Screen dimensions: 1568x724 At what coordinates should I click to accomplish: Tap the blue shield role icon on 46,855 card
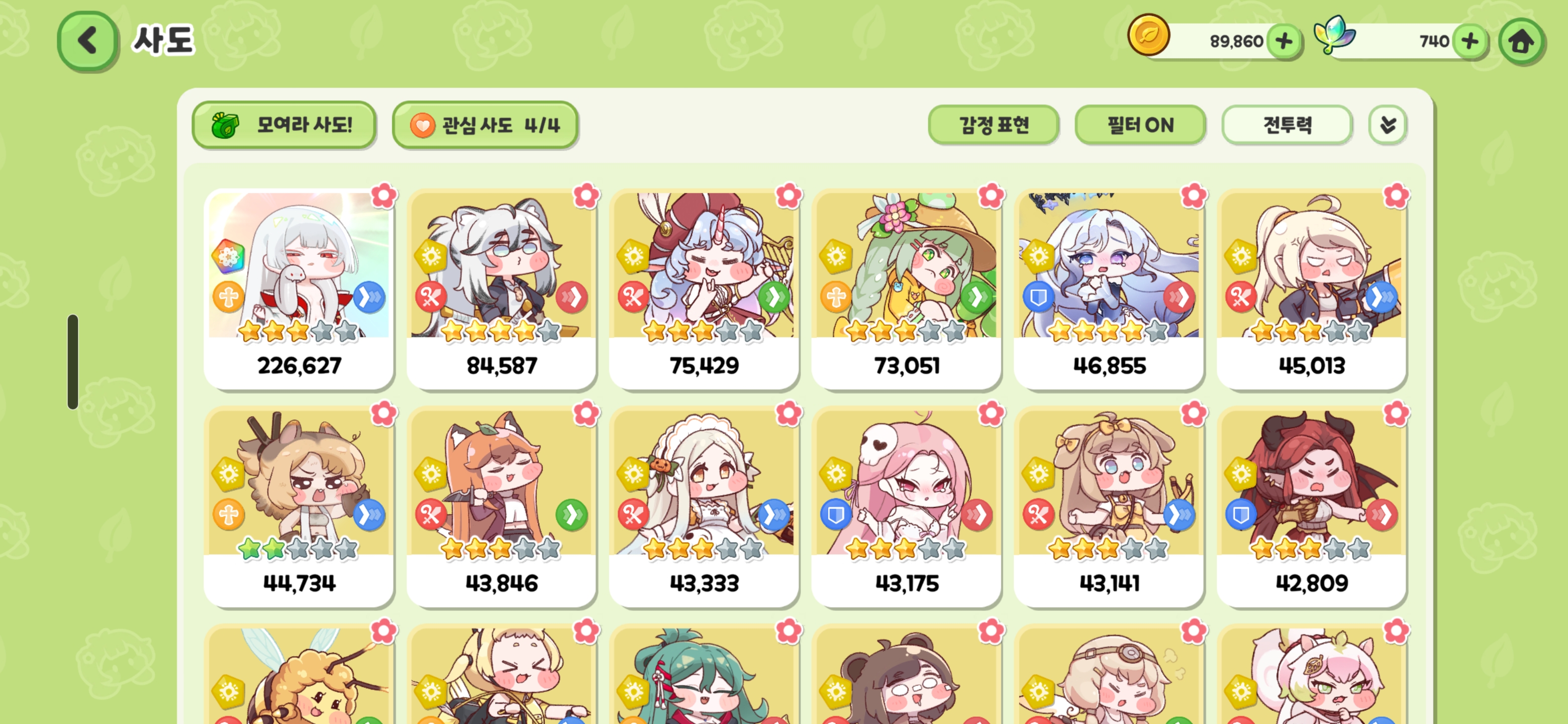[1038, 297]
